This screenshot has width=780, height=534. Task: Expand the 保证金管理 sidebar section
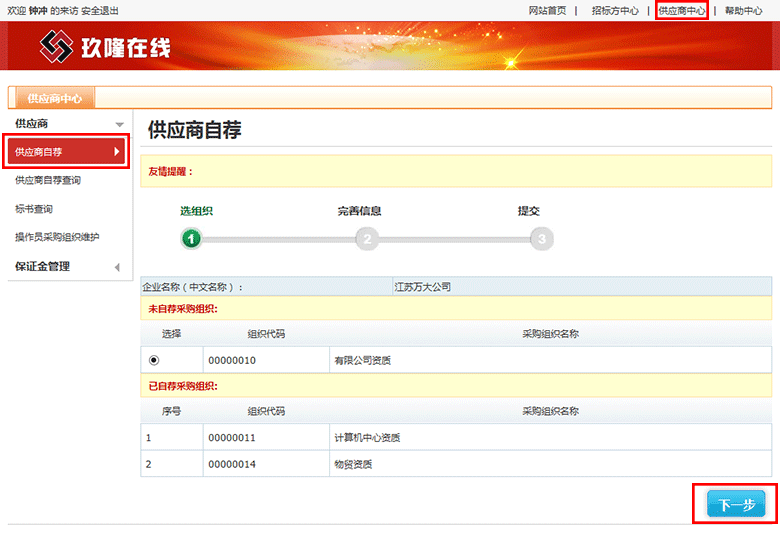tap(116, 267)
